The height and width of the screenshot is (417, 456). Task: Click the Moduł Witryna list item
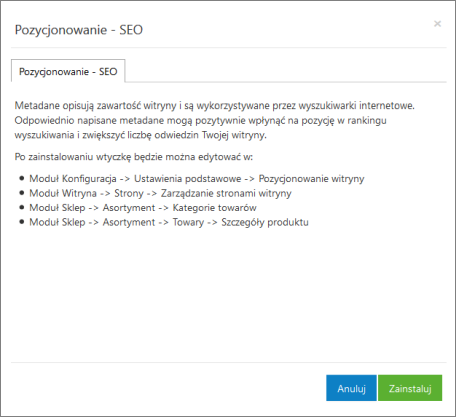pos(160,193)
